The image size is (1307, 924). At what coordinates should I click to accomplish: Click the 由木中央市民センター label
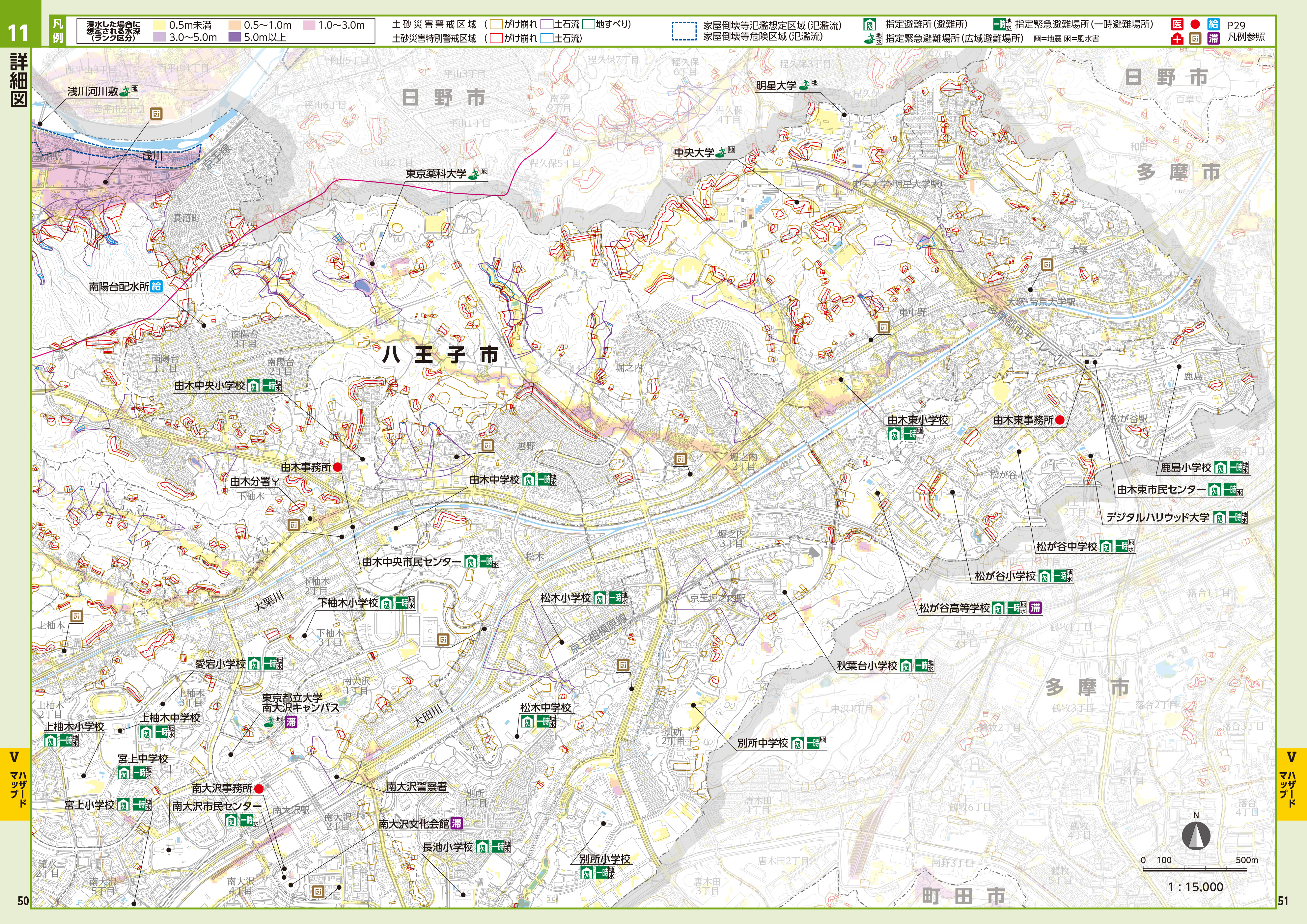[x=412, y=562]
